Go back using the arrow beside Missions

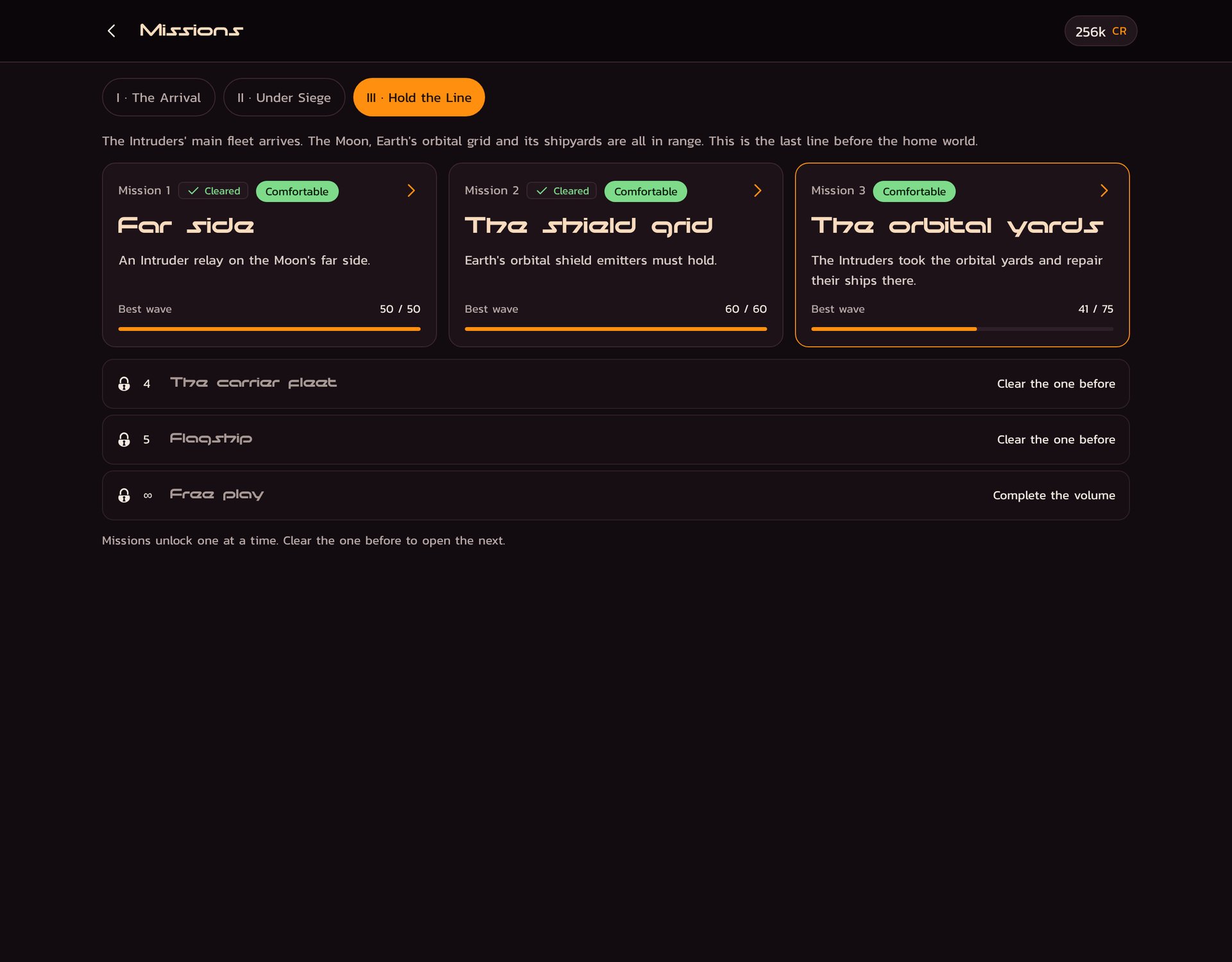112,31
